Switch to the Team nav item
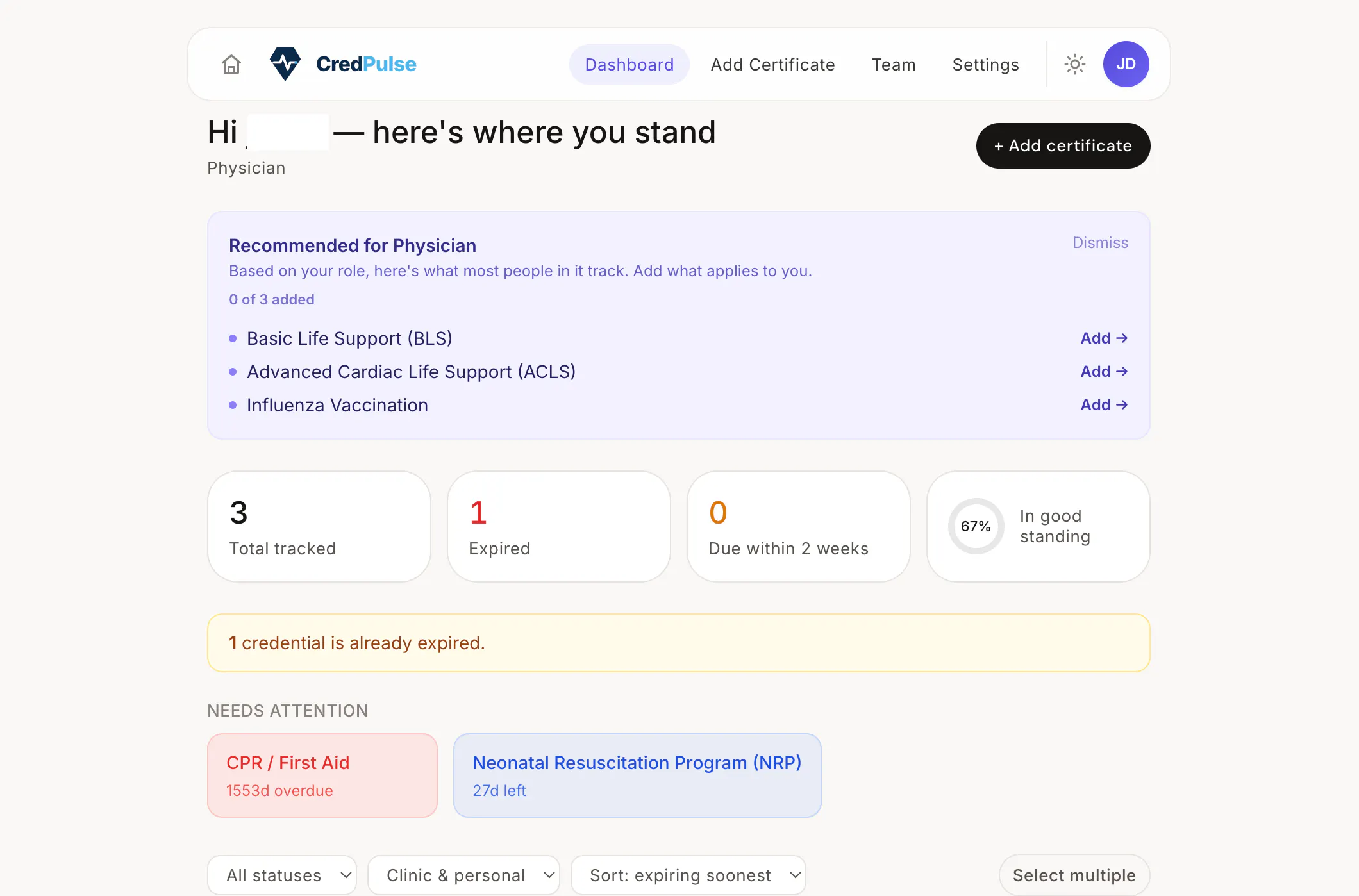 pyautogui.click(x=894, y=64)
